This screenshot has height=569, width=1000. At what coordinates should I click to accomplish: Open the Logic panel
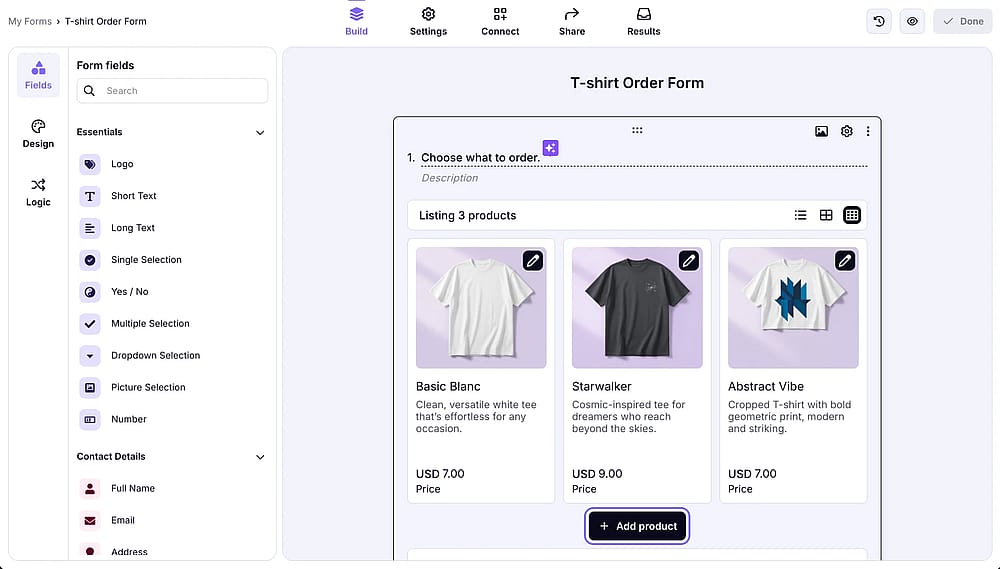click(38, 193)
